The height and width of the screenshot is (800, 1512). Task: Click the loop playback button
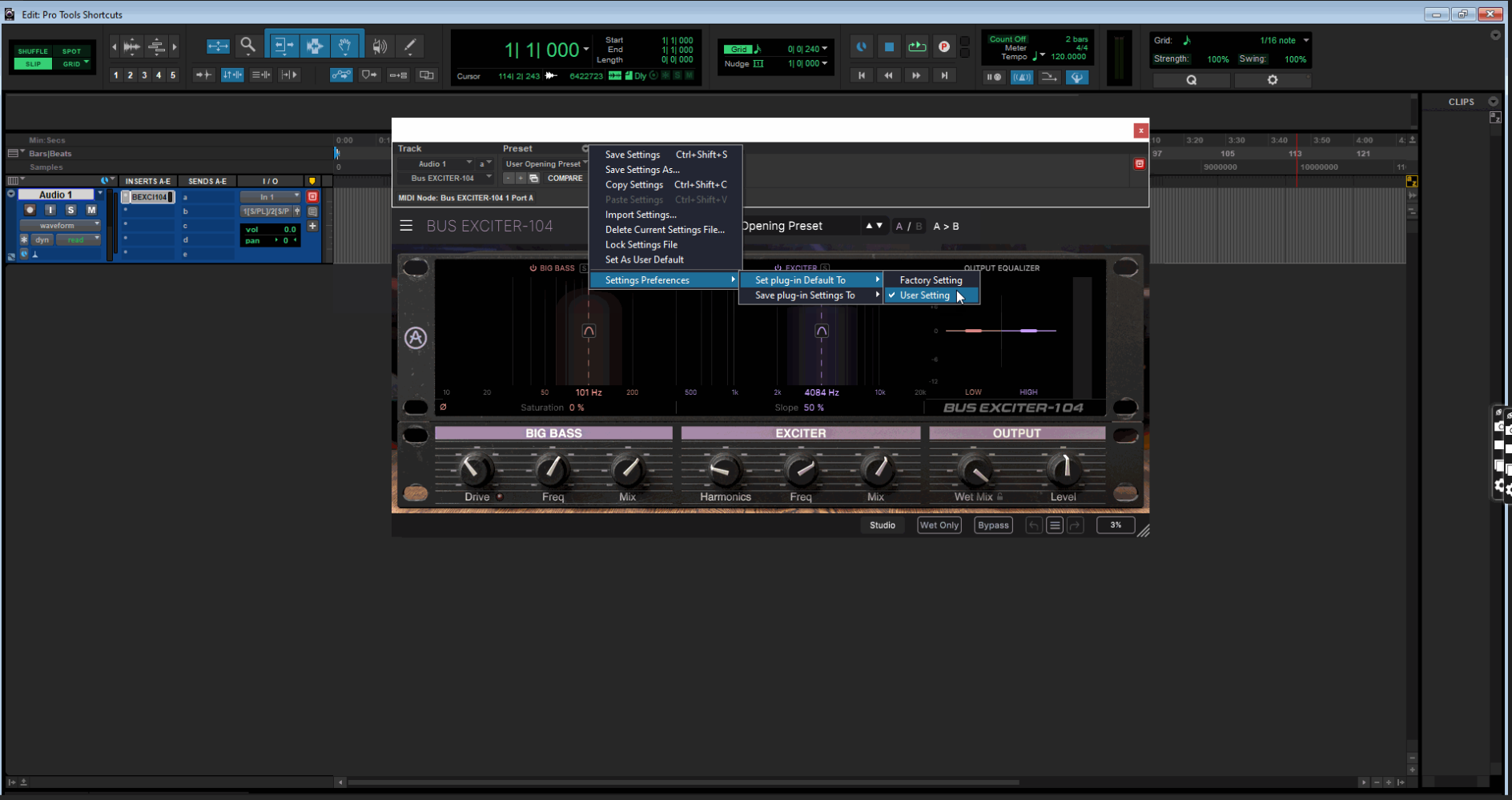click(x=917, y=47)
